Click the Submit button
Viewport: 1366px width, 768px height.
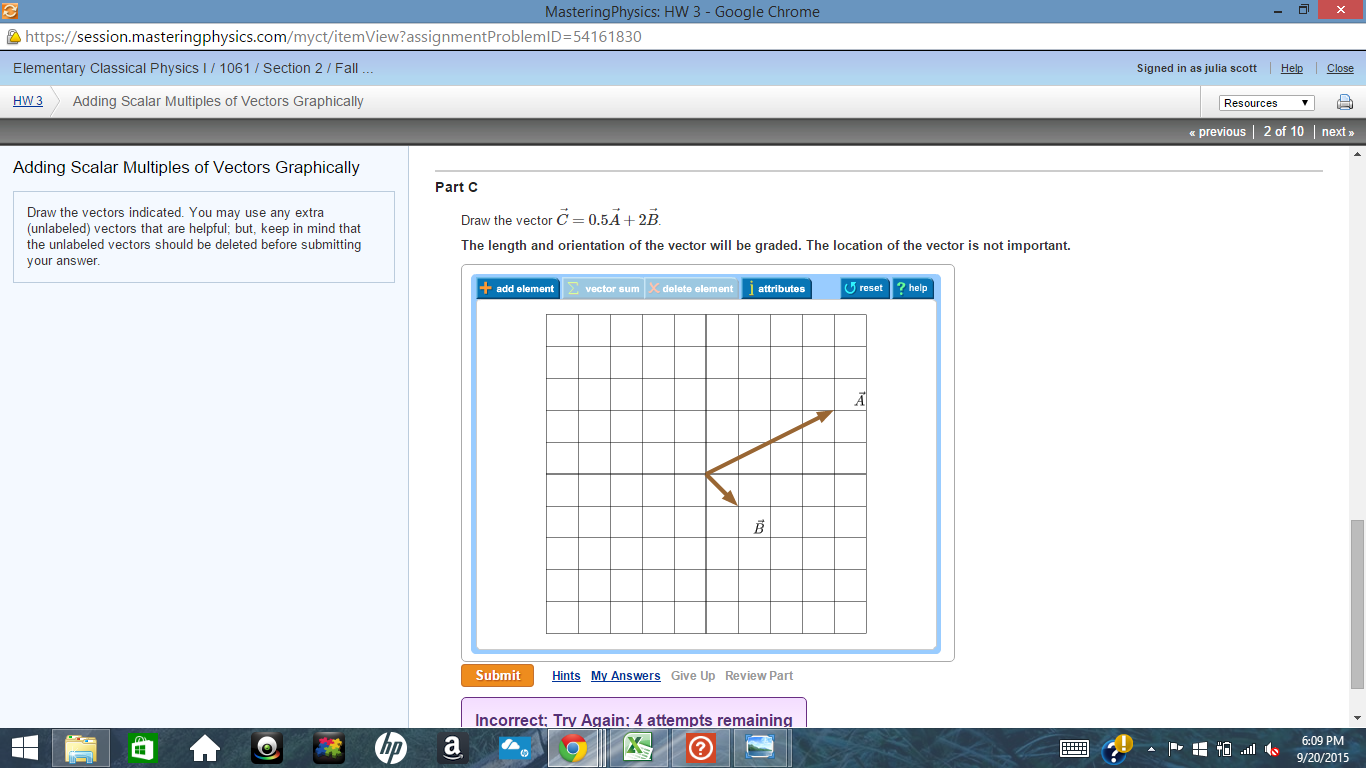(496, 675)
